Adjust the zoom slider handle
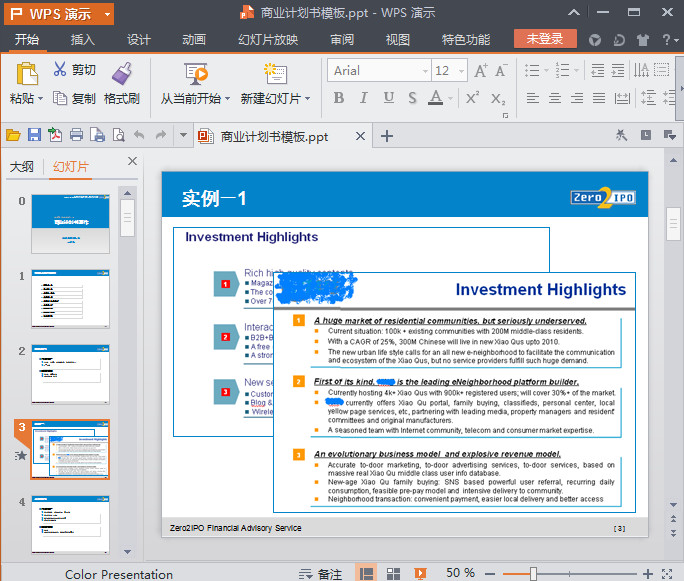Viewport: 684px width, 581px height. point(533,574)
